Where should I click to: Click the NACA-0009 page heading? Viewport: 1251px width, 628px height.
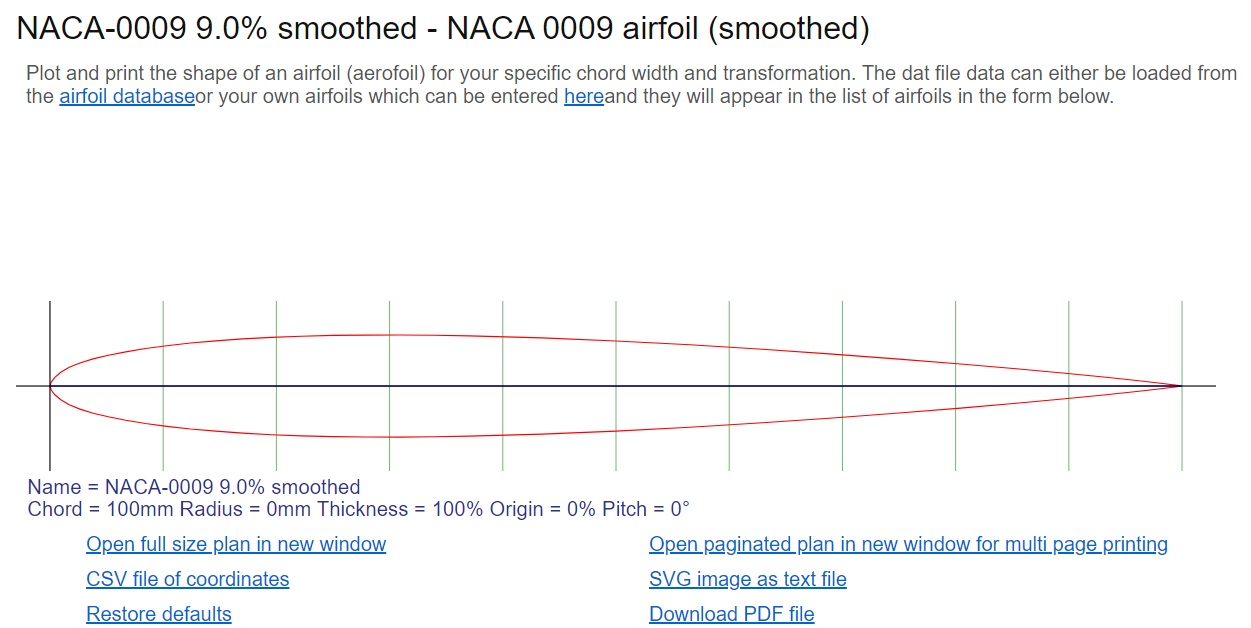point(443,29)
